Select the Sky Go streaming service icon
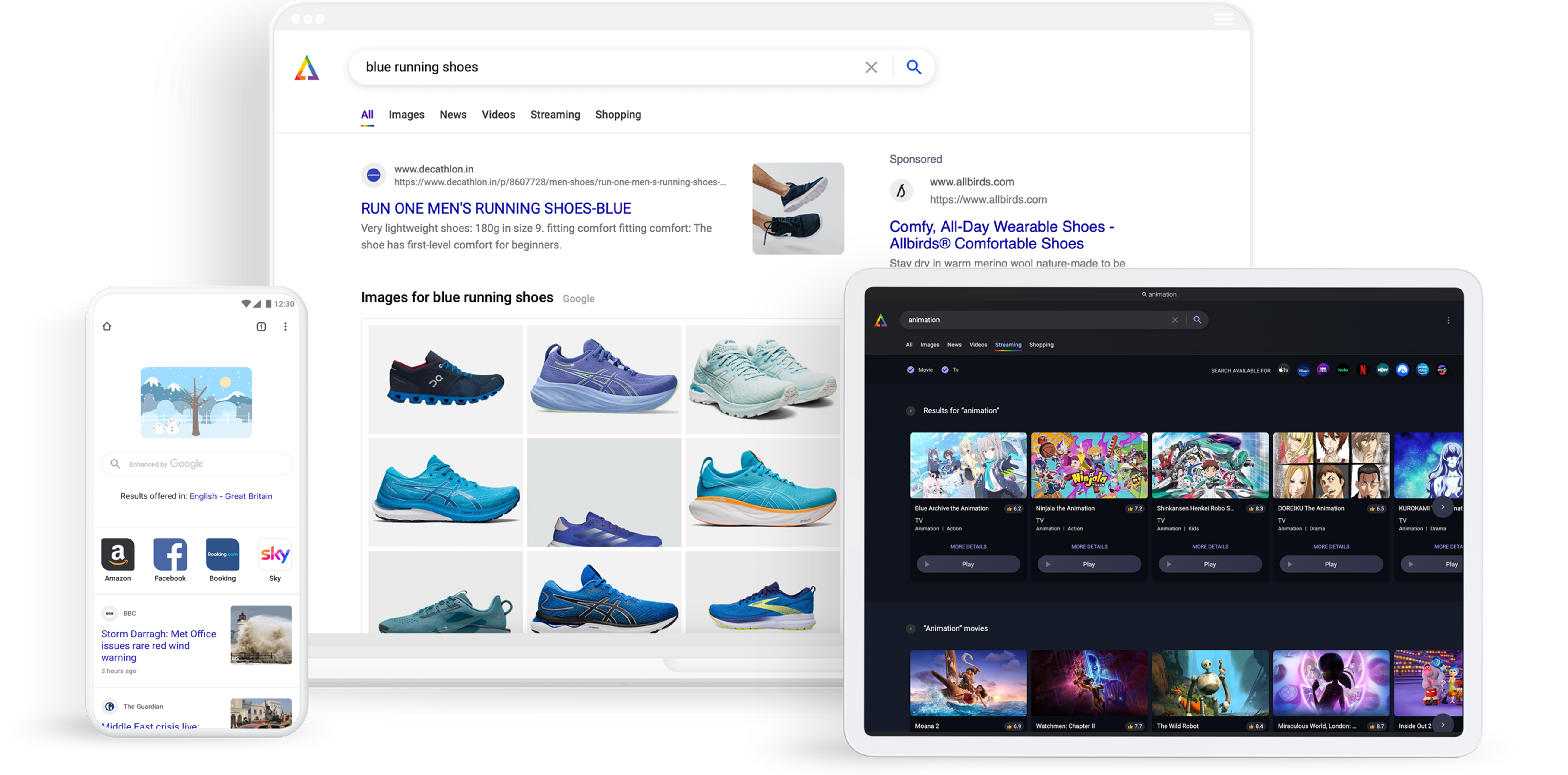The width and height of the screenshot is (1568, 775). (x=1442, y=369)
